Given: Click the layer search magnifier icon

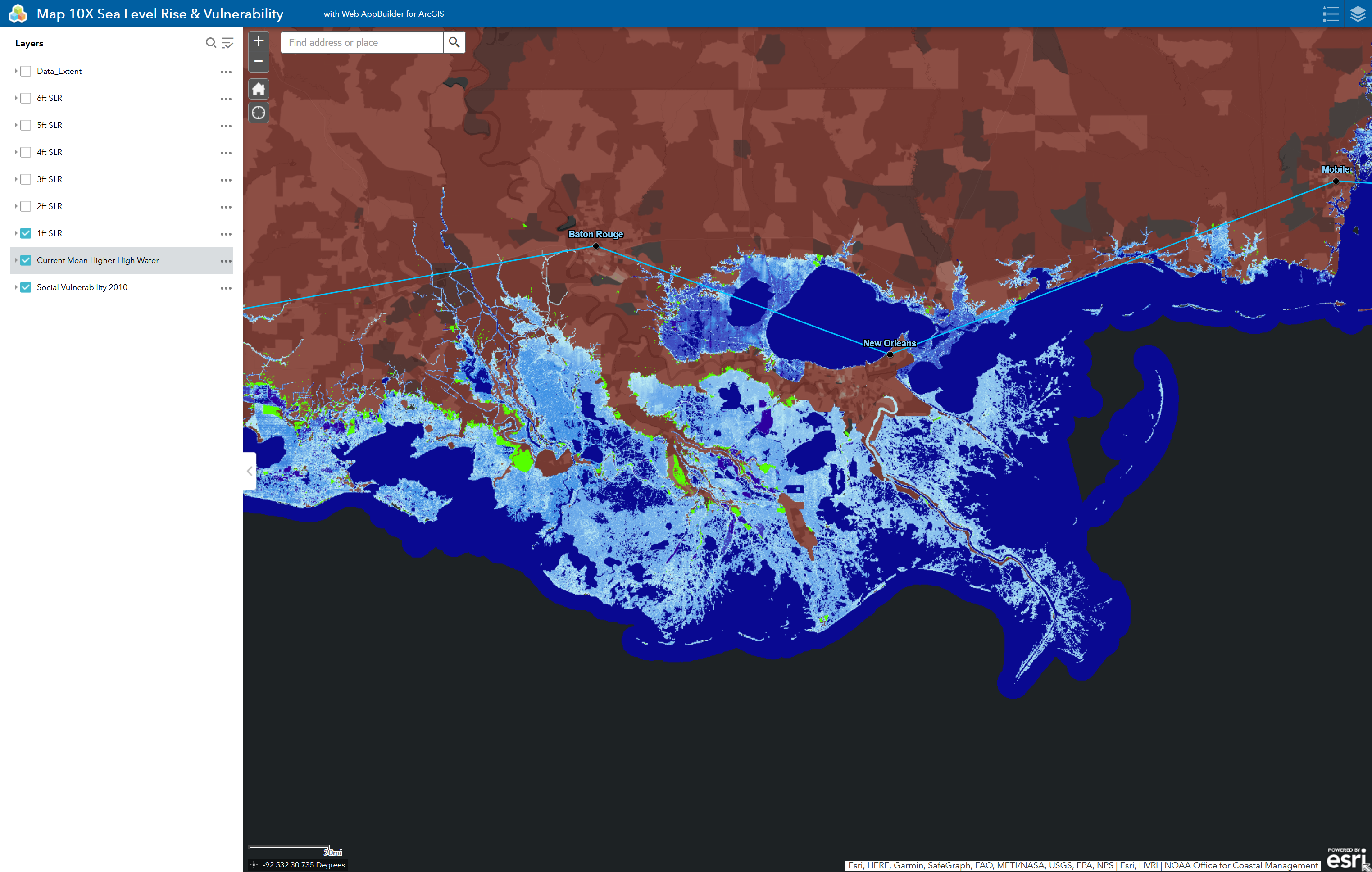Looking at the screenshot, I should coord(211,43).
